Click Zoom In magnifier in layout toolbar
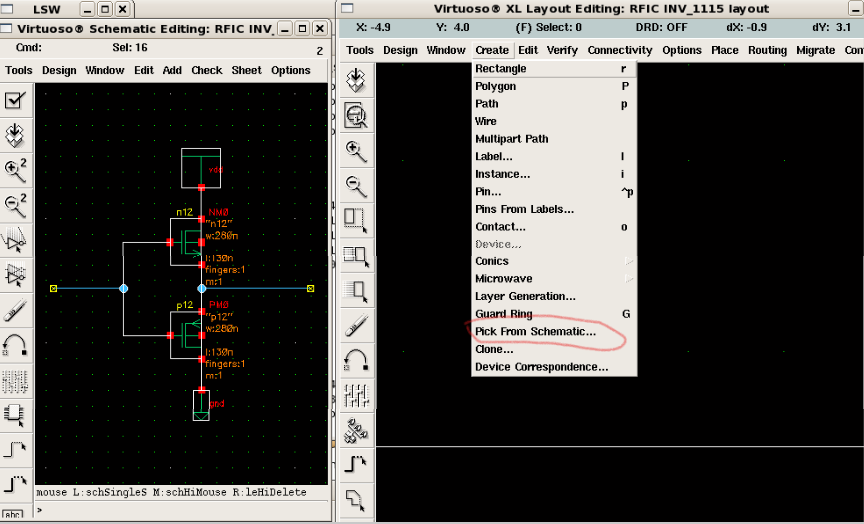Viewport: 864px width, 524px height. click(357, 151)
